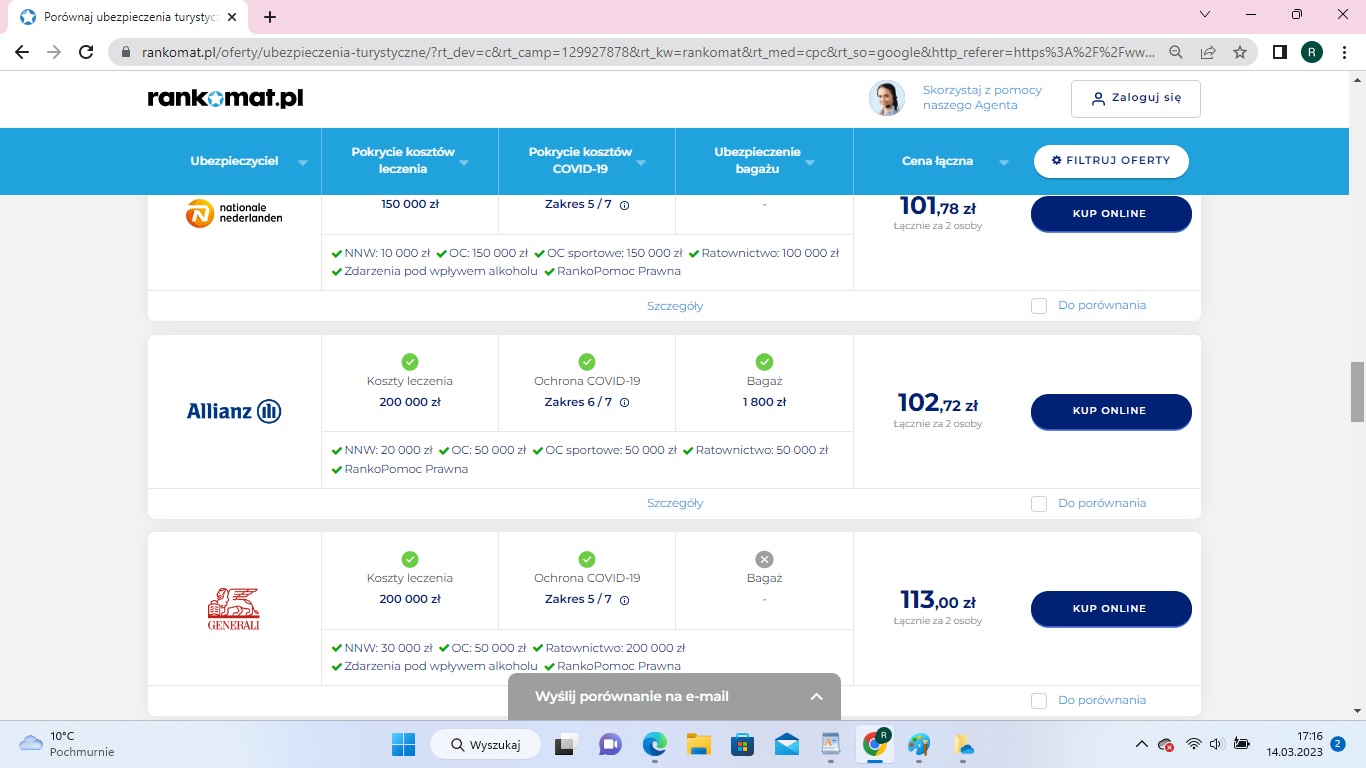The width and height of the screenshot is (1366, 768).
Task: Open Ubezpieczenie bagażu column dropdown
Action: (x=810, y=162)
